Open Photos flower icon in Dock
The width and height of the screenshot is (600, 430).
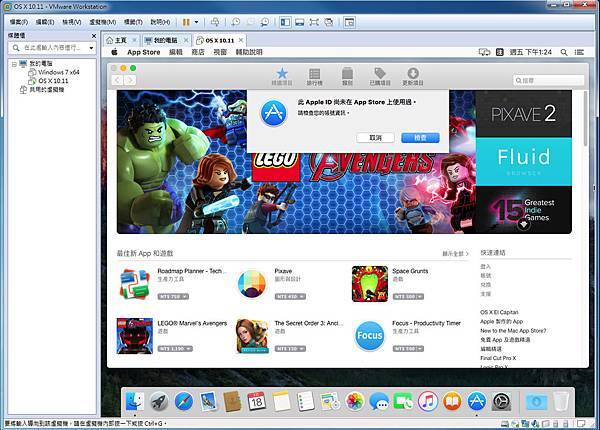coord(355,401)
